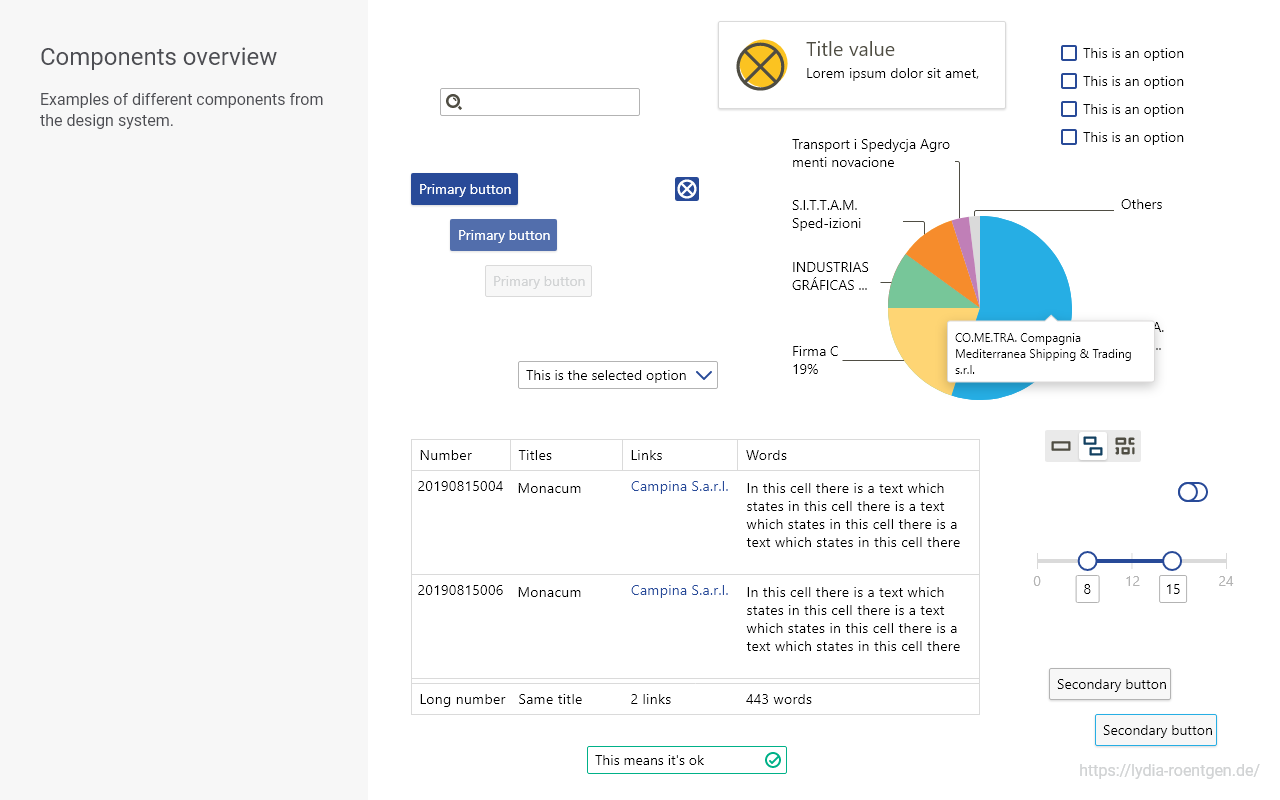Click the blue square X icon button
This screenshot has height=800, width=1280.
pos(687,189)
